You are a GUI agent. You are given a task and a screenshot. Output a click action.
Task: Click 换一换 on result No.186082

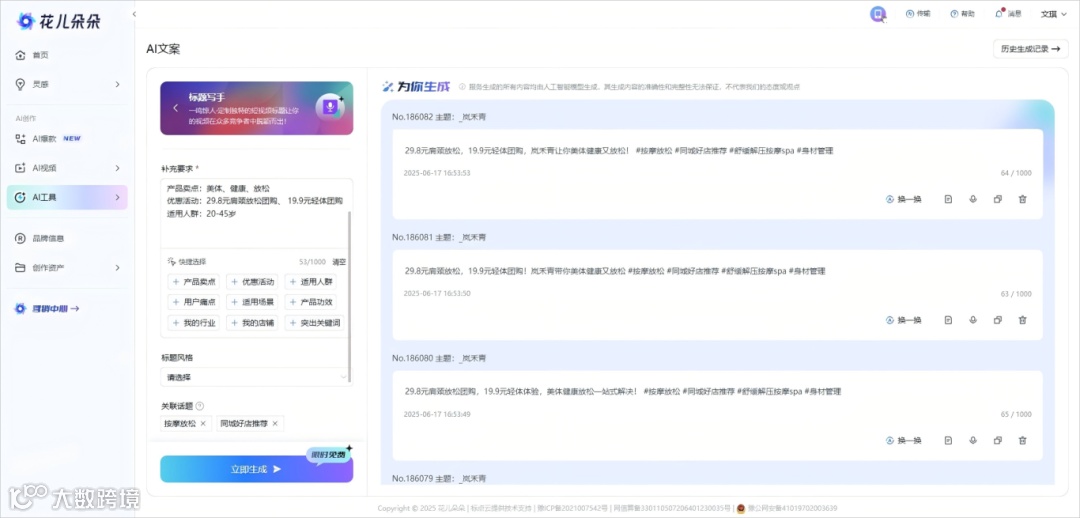903,199
